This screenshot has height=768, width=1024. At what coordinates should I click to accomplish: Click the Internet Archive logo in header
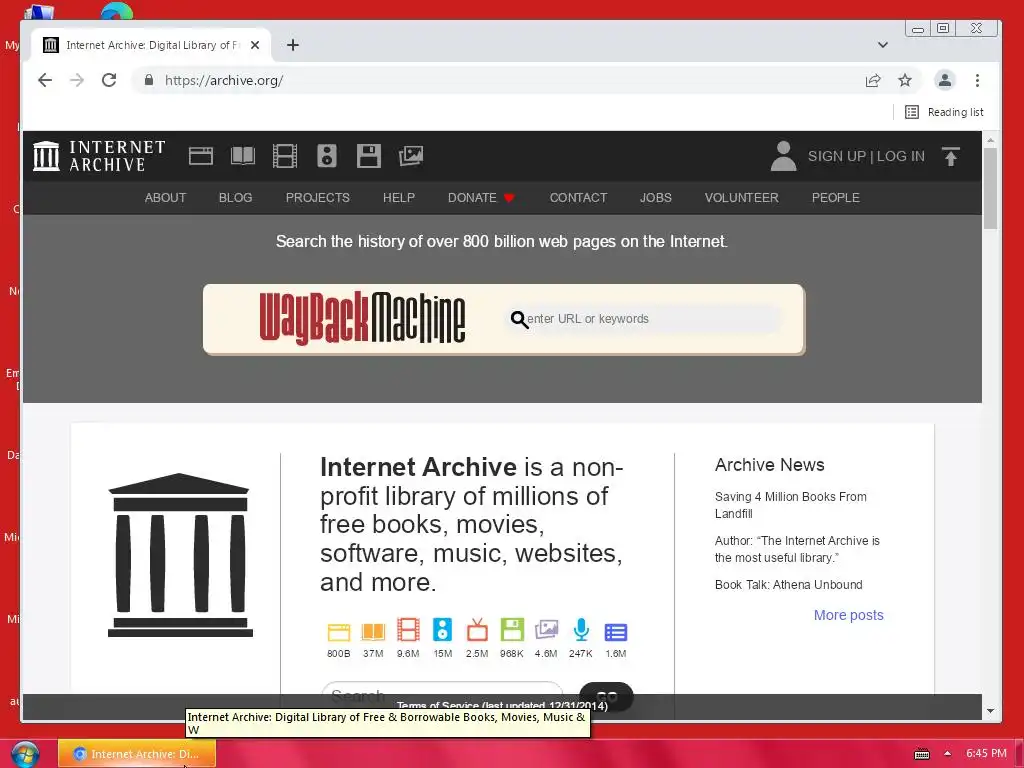tap(99, 156)
